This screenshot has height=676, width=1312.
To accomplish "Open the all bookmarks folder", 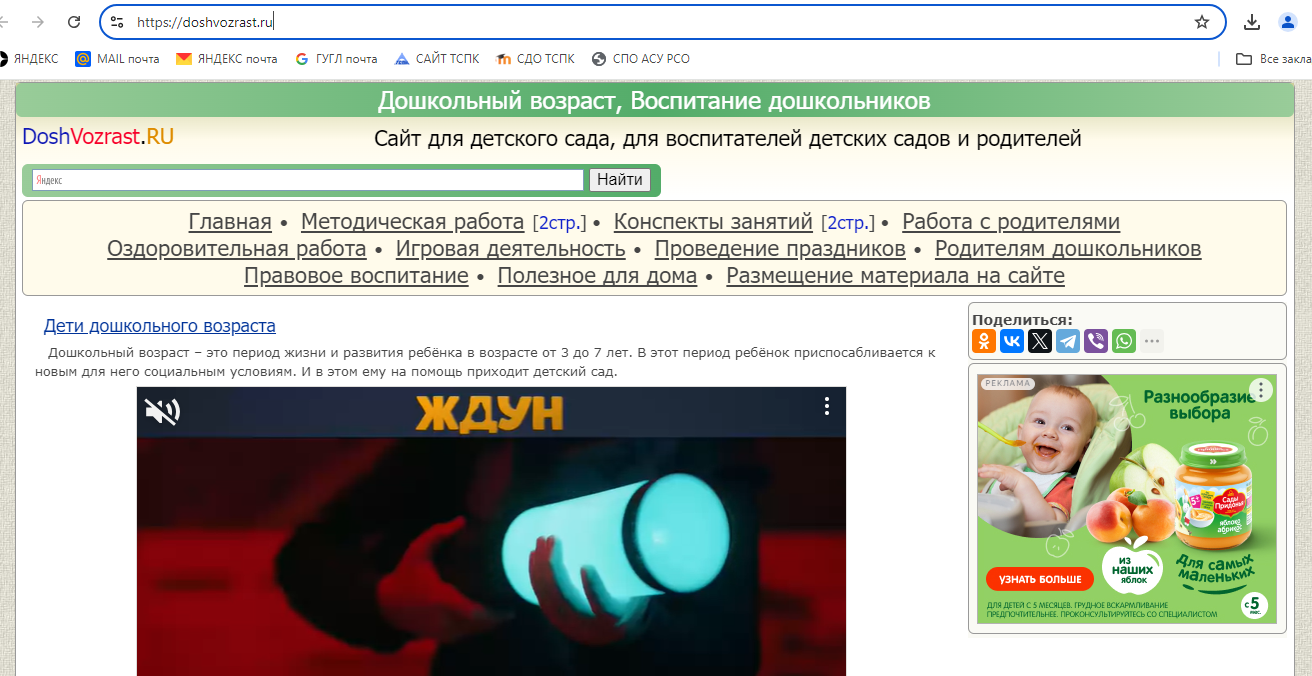I will click(1273, 59).
